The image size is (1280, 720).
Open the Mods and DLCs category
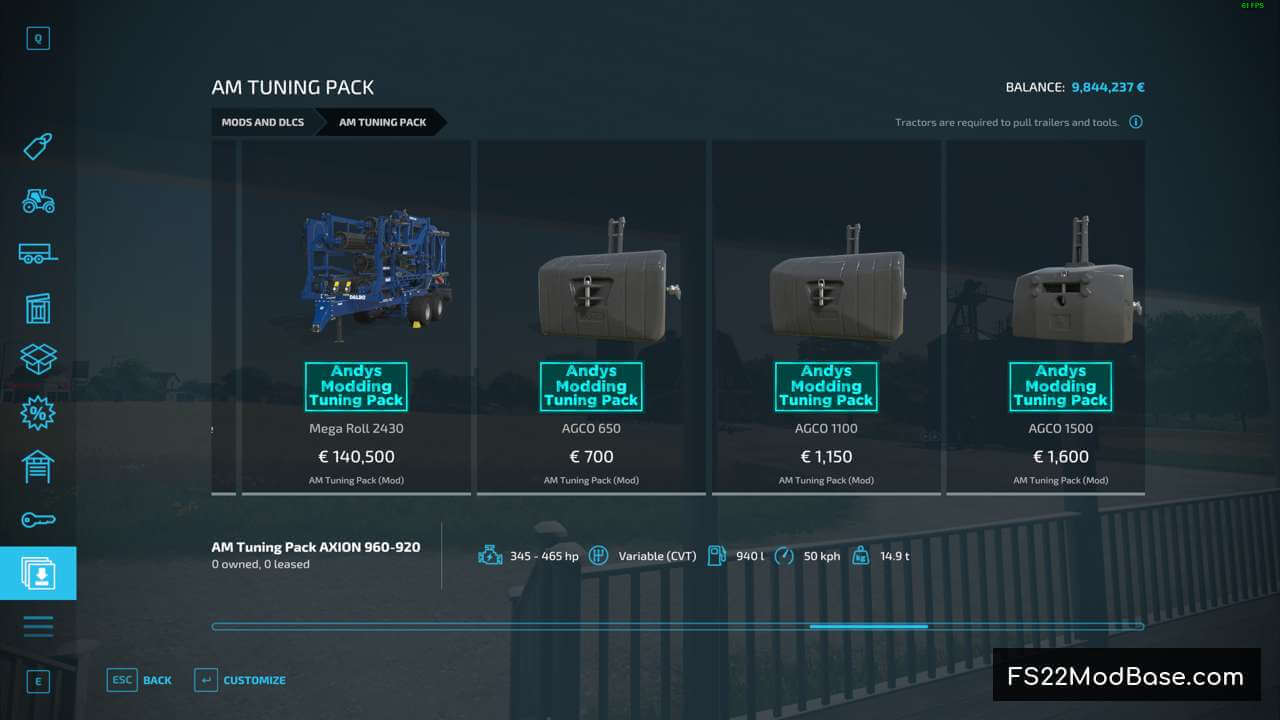pyautogui.click(x=38, y=572)
